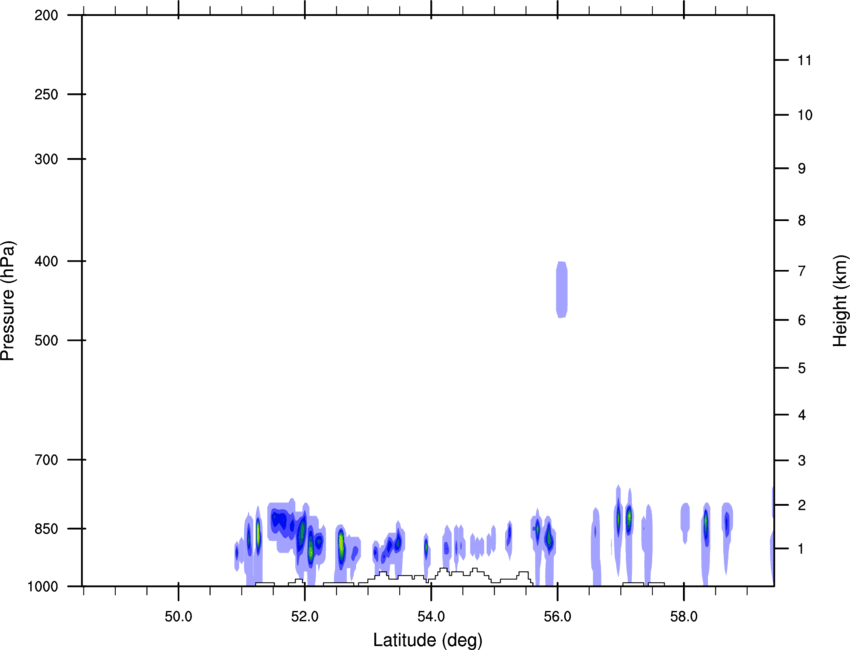Click the green-cored cell near 52.6° latitude
Viewport: 850px width, 650px height.
tap(341, 544)
